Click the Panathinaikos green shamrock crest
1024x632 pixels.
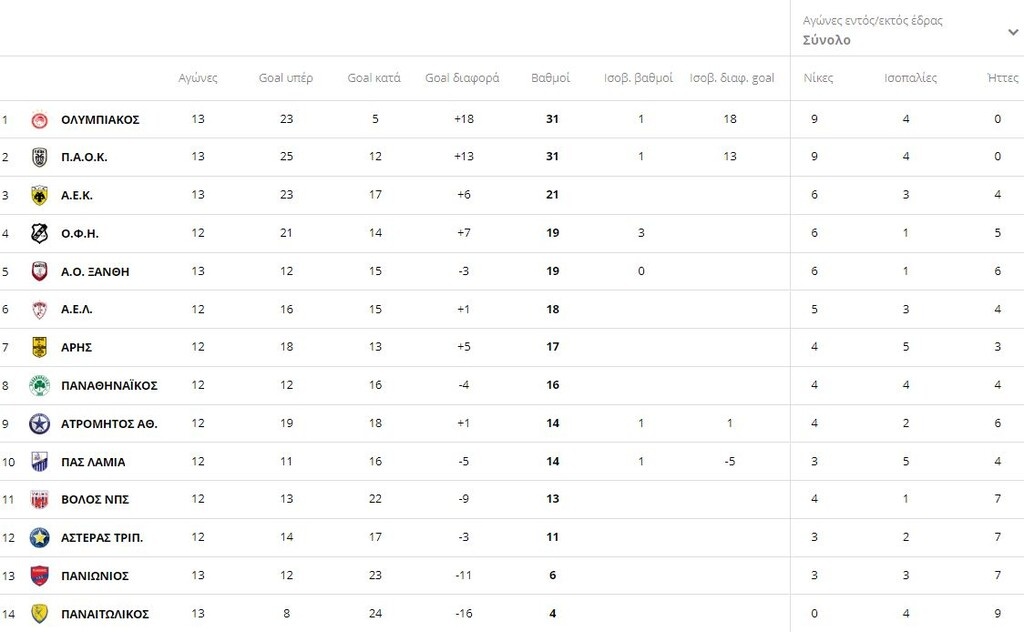[39, 385]
